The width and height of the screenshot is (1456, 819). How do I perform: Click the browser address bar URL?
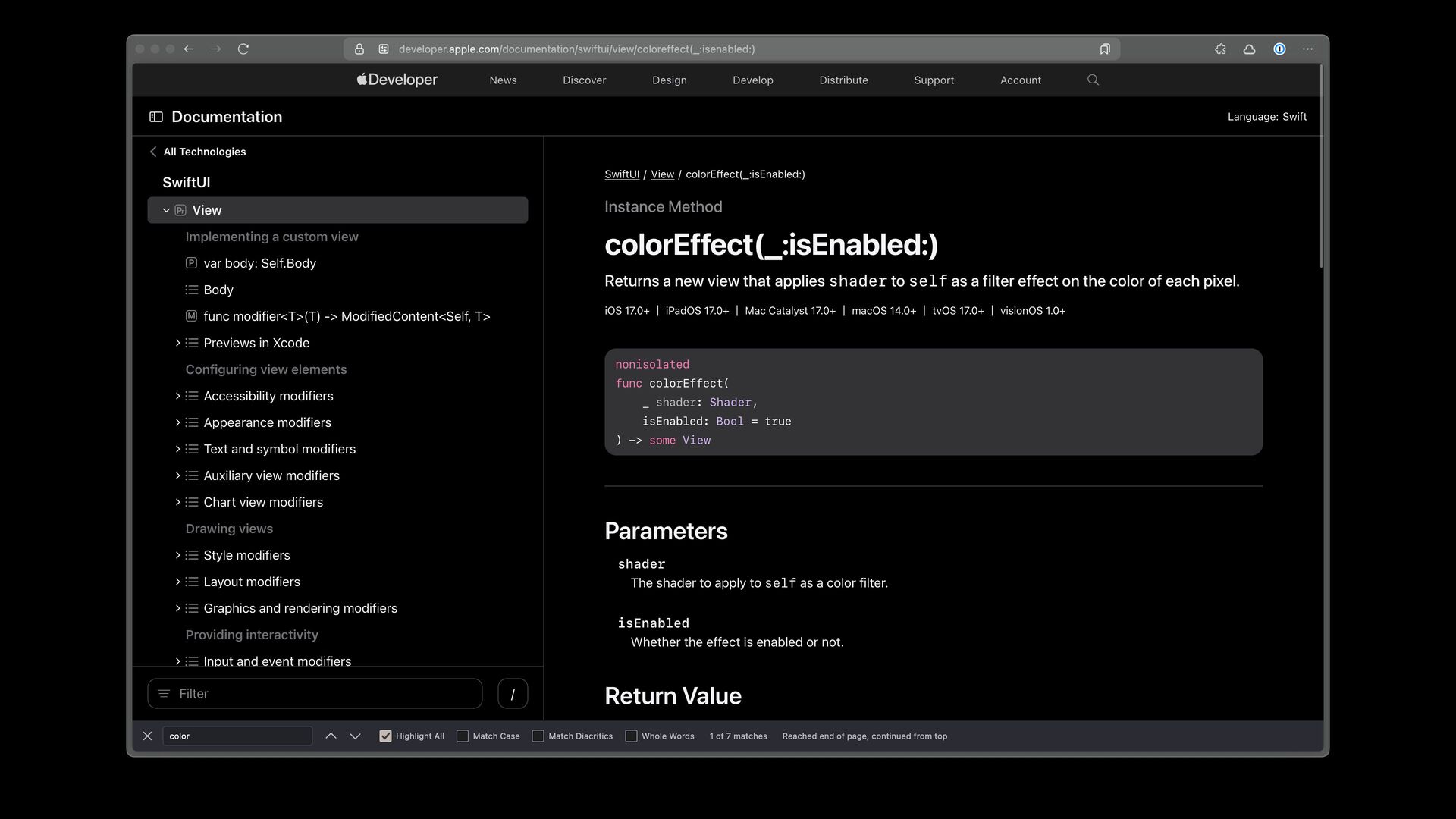[x=576, y=49]
